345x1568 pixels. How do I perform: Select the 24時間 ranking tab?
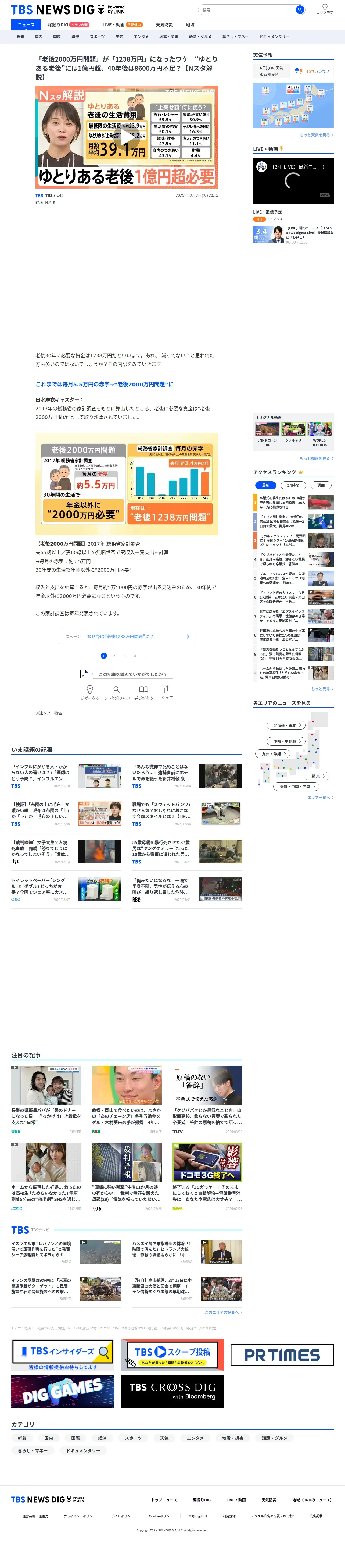(x=293, y=485)
